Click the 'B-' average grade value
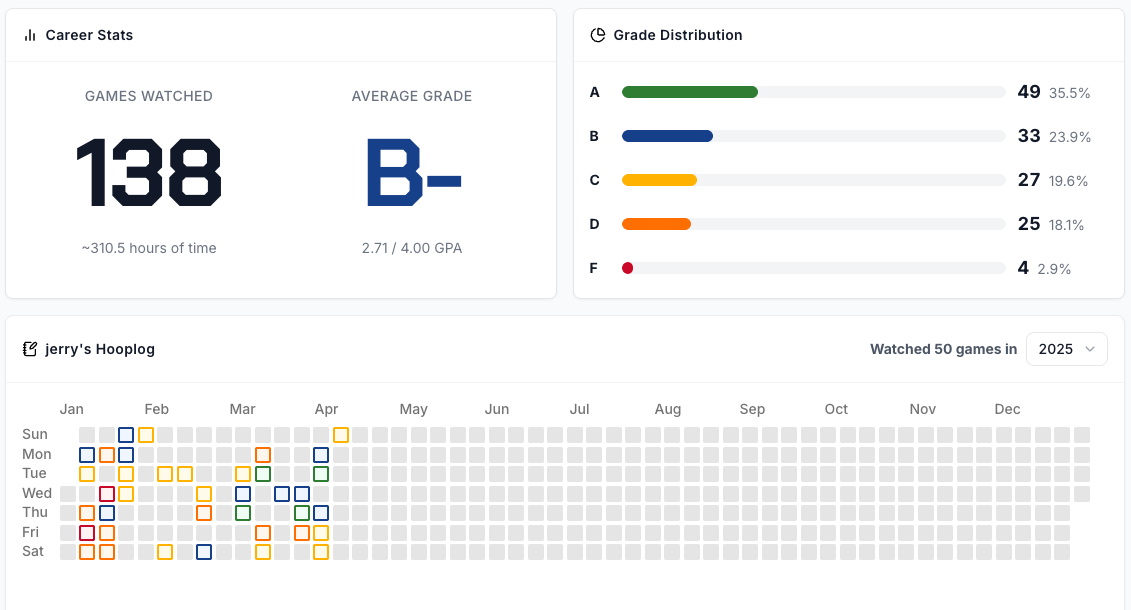 (x=413, y=172)
